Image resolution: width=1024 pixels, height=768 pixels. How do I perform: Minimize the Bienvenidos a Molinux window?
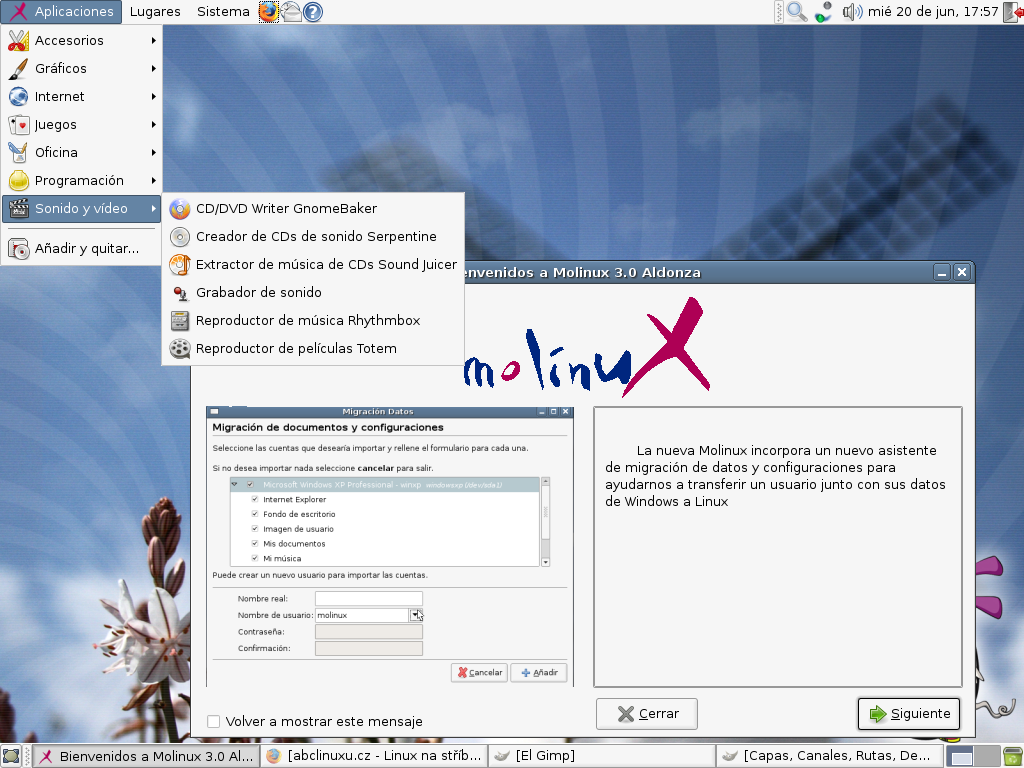[942, 273]
